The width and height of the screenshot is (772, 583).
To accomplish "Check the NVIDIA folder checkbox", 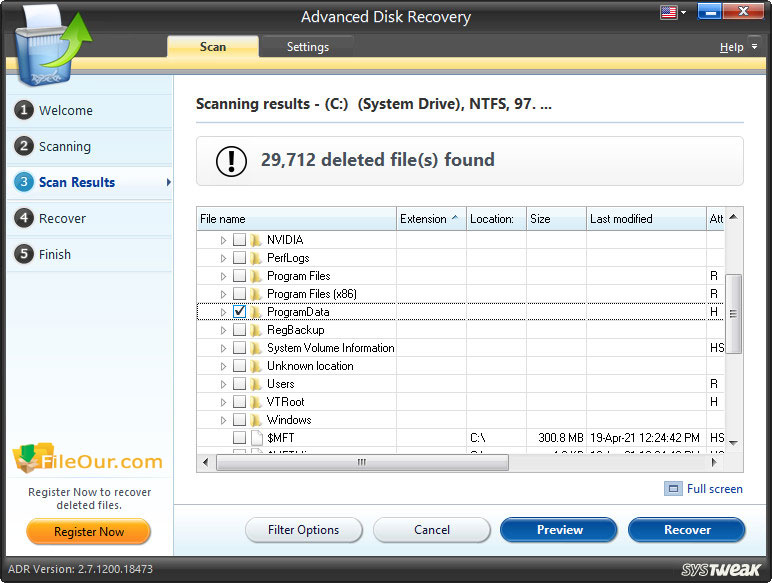I will pyautogui.click(x=239, y=240).
